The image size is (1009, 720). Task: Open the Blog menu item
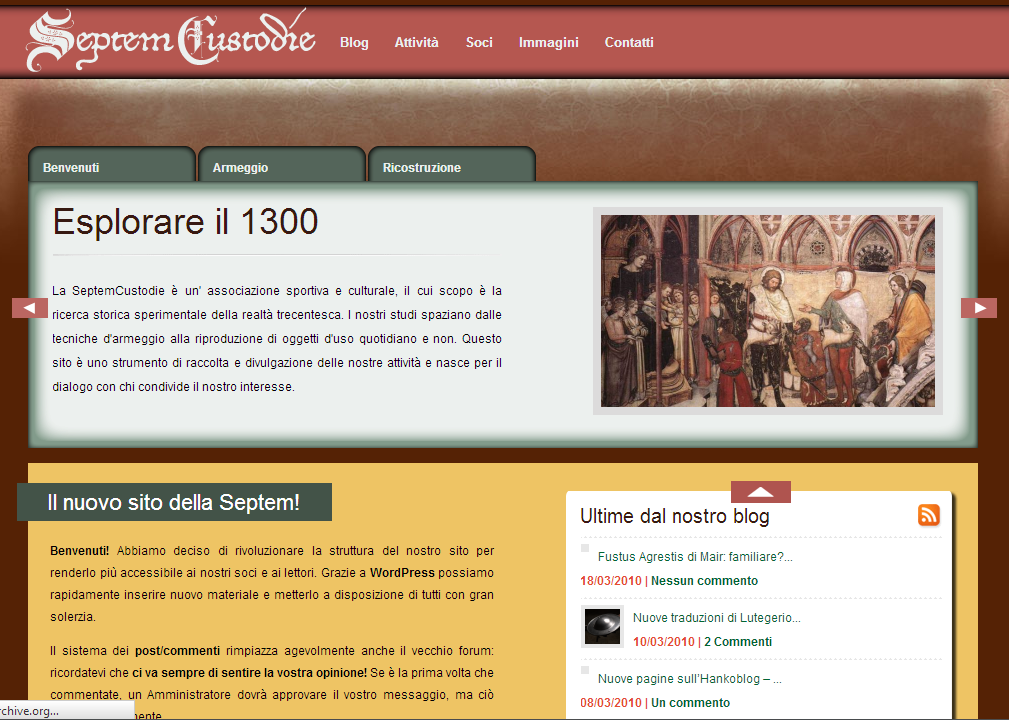354,42
